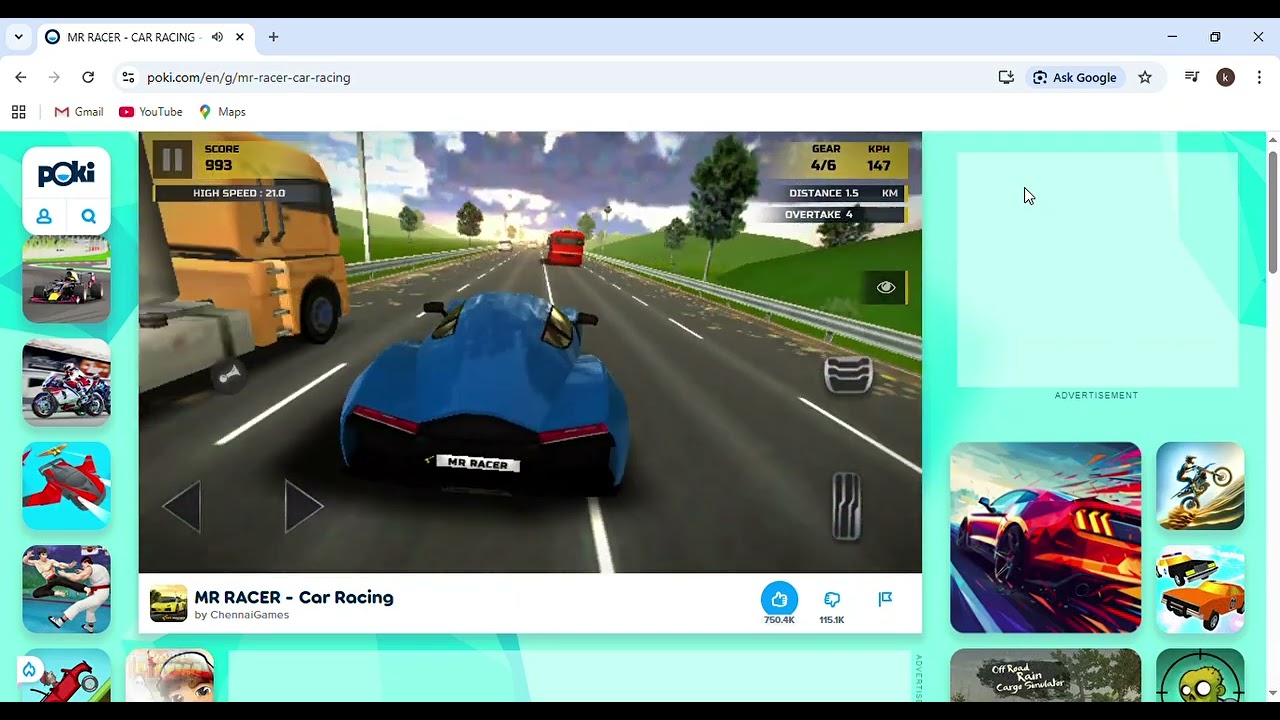This screenshot has height=720, width=1280.
Task: Click the page vertical scrollbar
Action: (x=1272, y=210)
